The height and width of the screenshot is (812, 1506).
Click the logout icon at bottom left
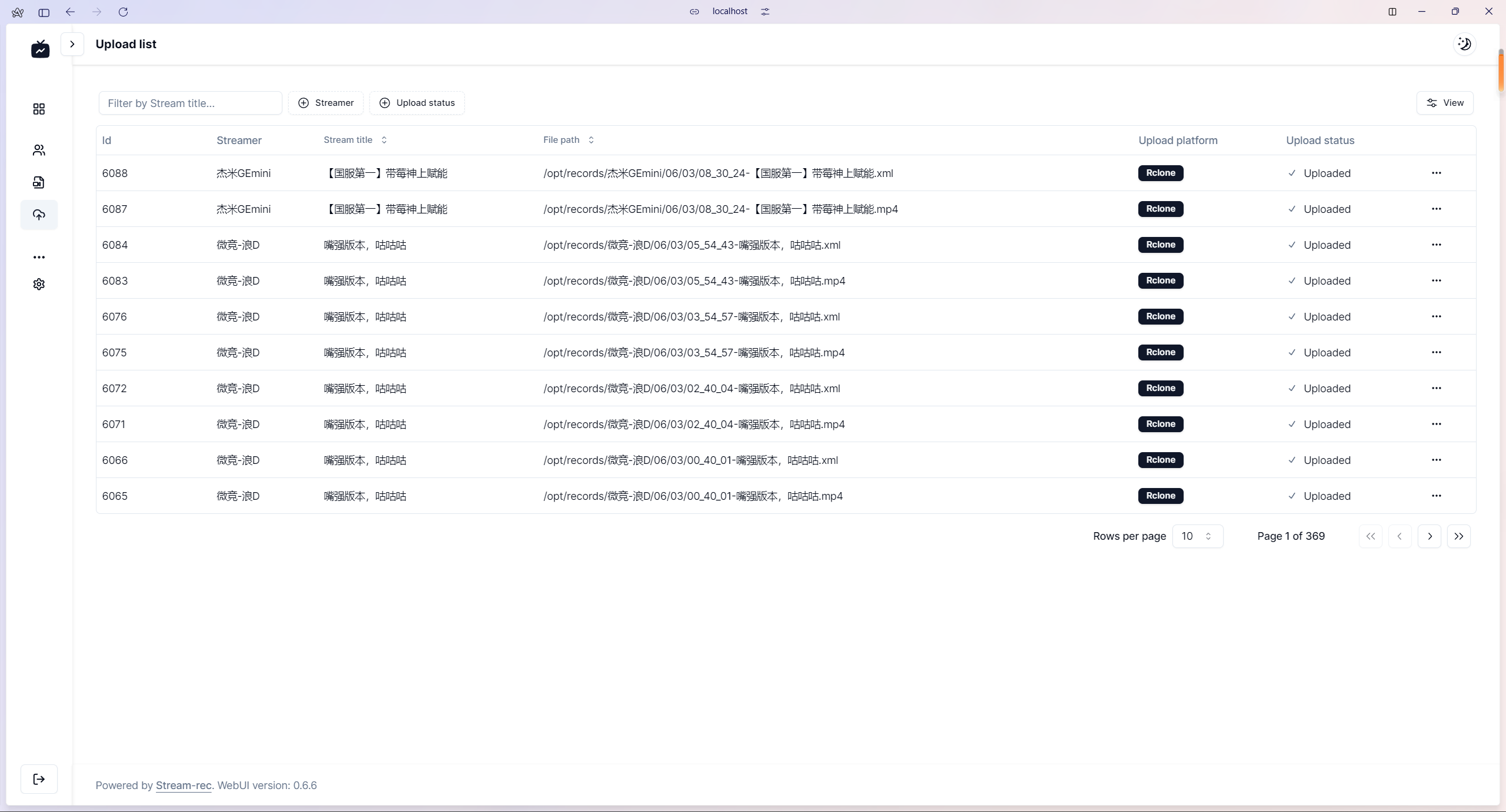(39, 780)
